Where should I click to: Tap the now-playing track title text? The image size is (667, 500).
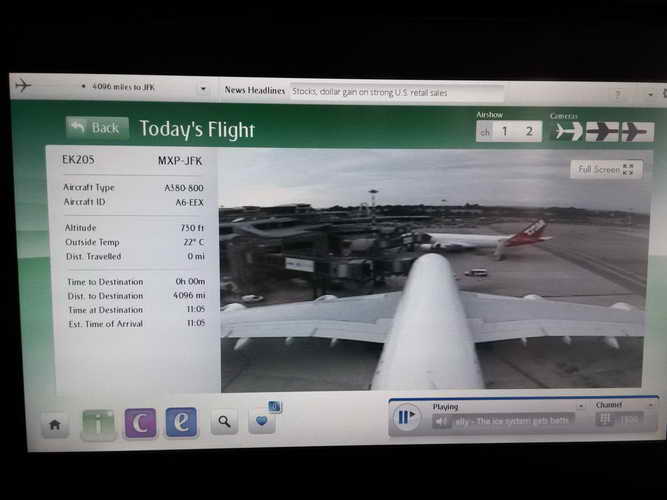[512, 421]
